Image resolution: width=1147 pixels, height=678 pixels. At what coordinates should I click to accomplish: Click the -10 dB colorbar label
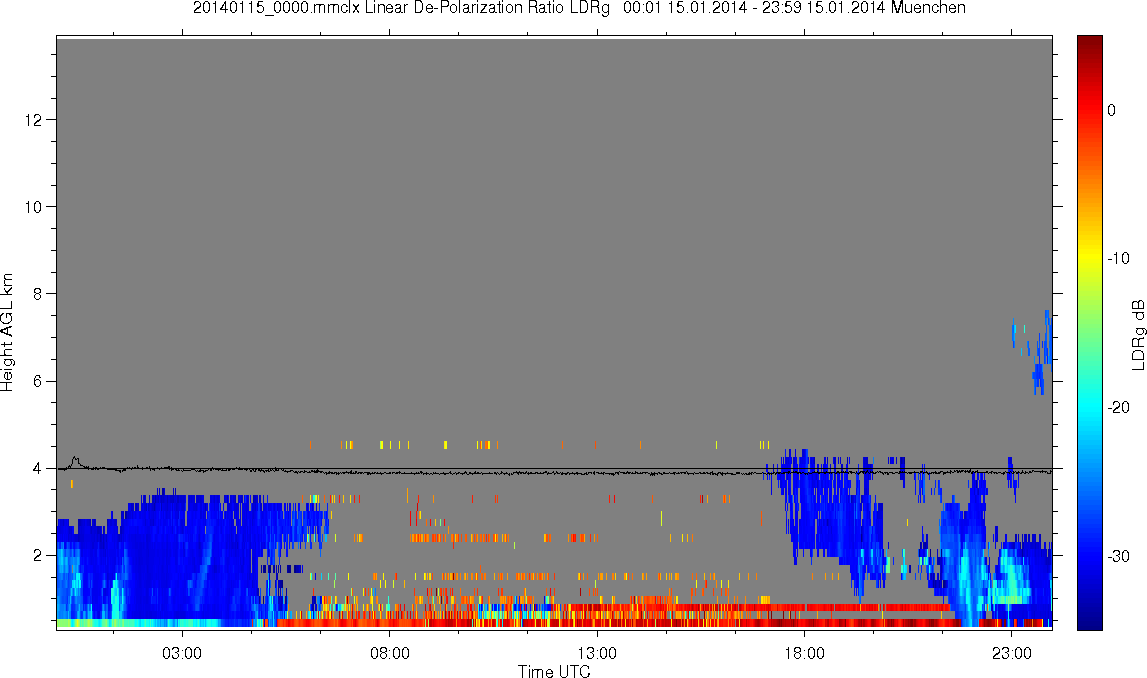click(1118, 258)
